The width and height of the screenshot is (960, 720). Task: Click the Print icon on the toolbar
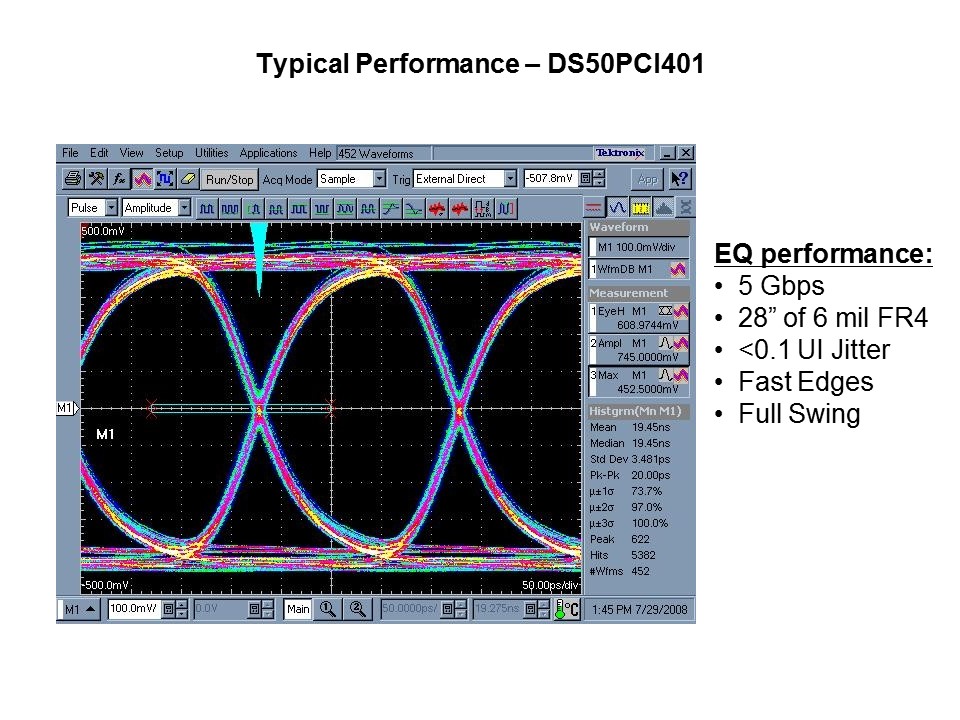pyautogui.click(x=74, y=178)
